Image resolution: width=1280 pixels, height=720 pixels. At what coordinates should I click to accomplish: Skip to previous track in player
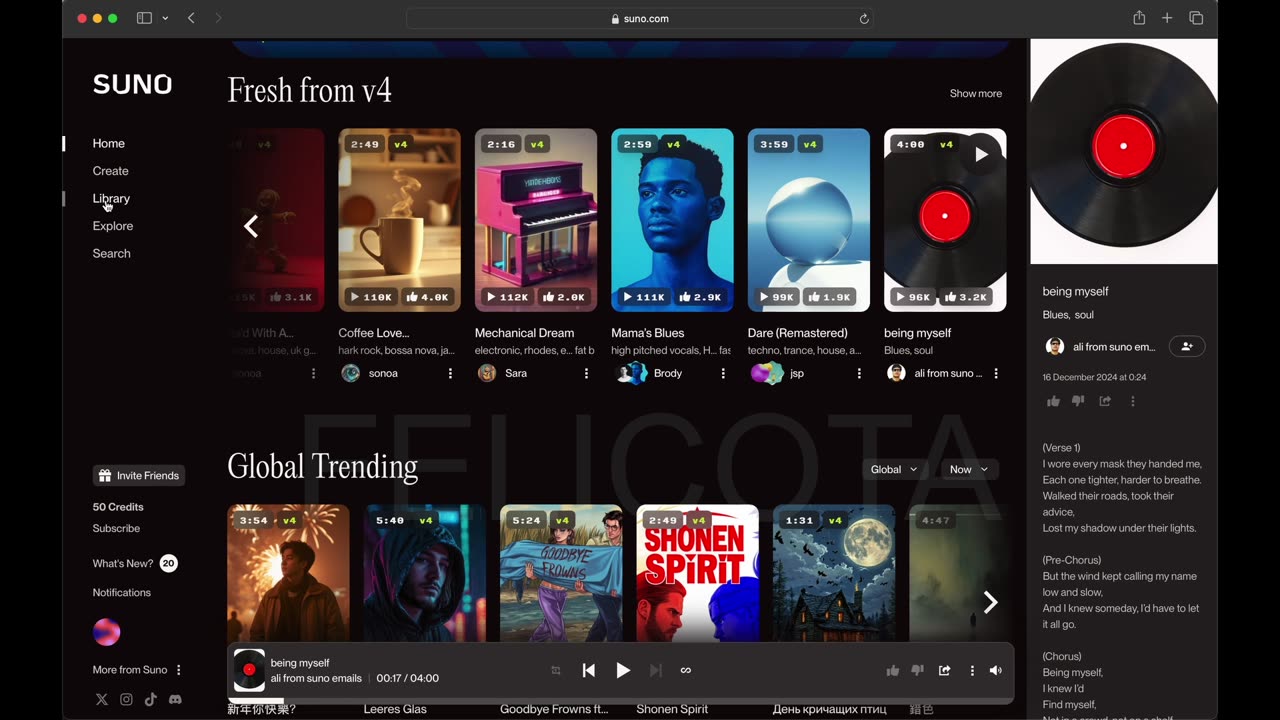pyautogui.click(x=589, y=670)
